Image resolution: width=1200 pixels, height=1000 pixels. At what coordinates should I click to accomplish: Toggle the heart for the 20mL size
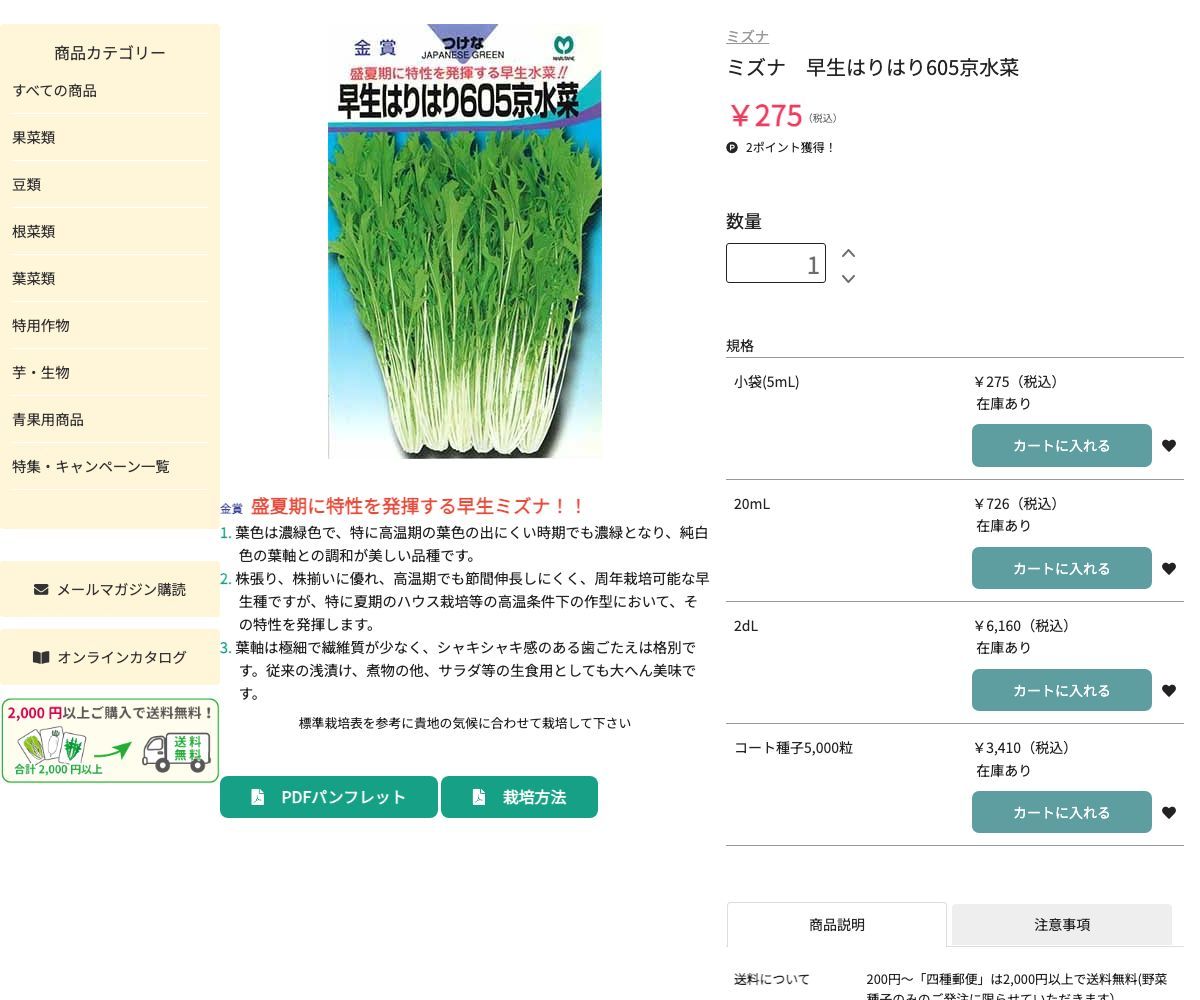click(1169, 568)
